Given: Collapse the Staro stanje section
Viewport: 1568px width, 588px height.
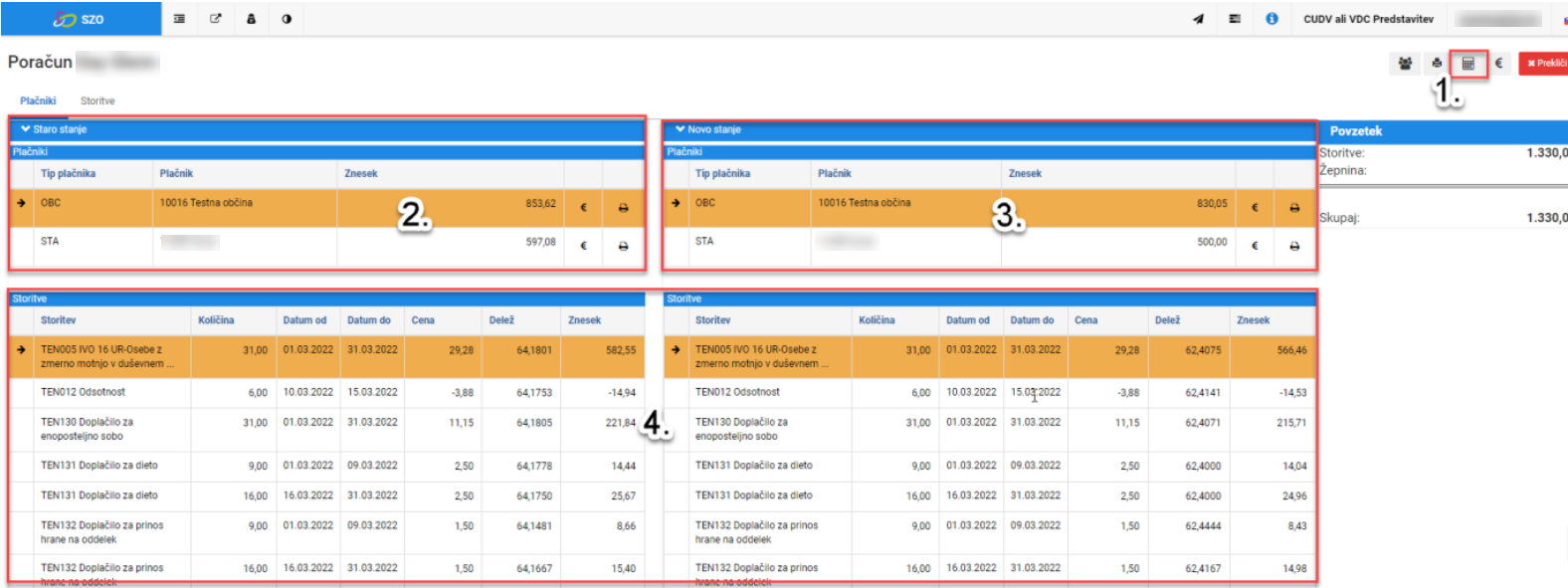Looking at the screenshot, I should pos(54,129).
